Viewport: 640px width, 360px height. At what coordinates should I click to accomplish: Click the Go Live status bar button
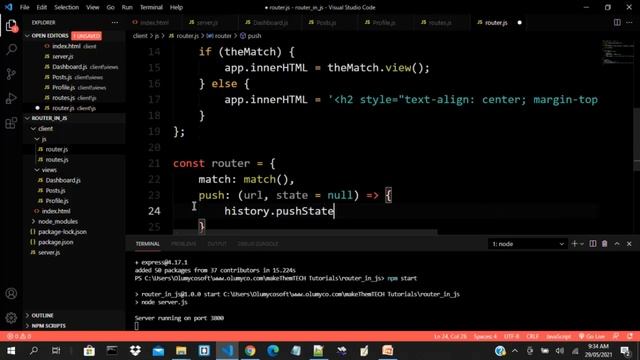point(591,336)
